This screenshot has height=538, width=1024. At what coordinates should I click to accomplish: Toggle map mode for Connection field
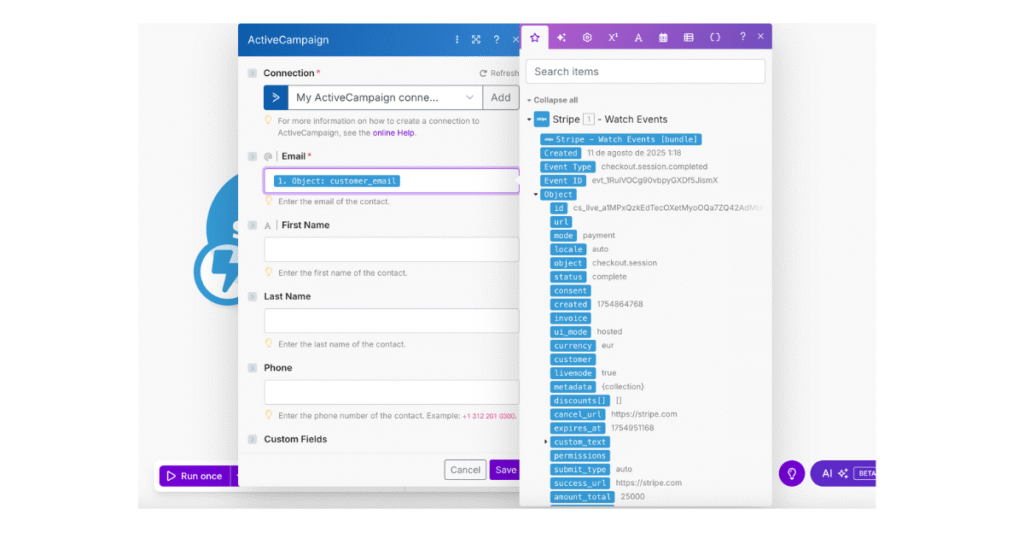point(252,73)
